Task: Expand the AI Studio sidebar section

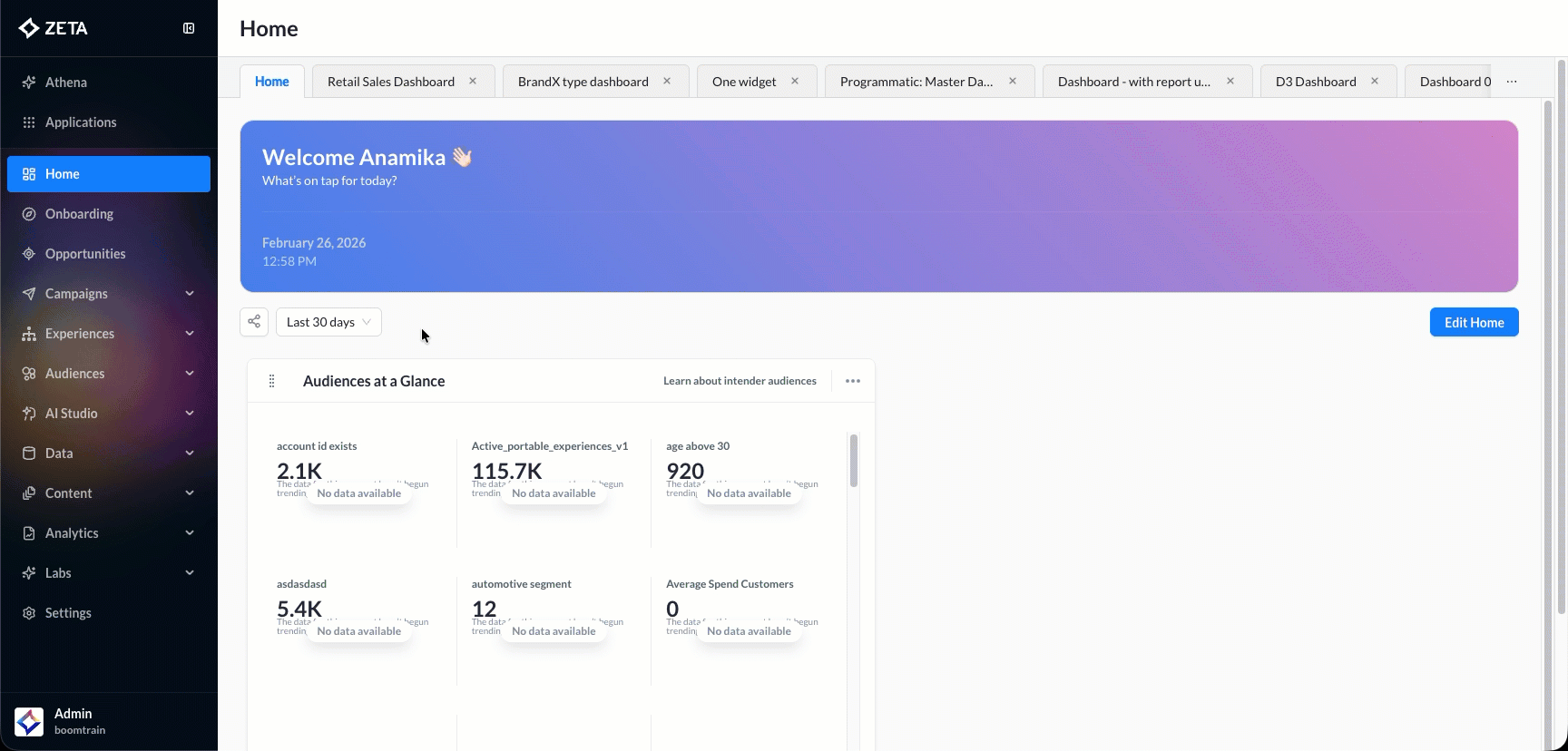Action: click(x=190, y=414)
